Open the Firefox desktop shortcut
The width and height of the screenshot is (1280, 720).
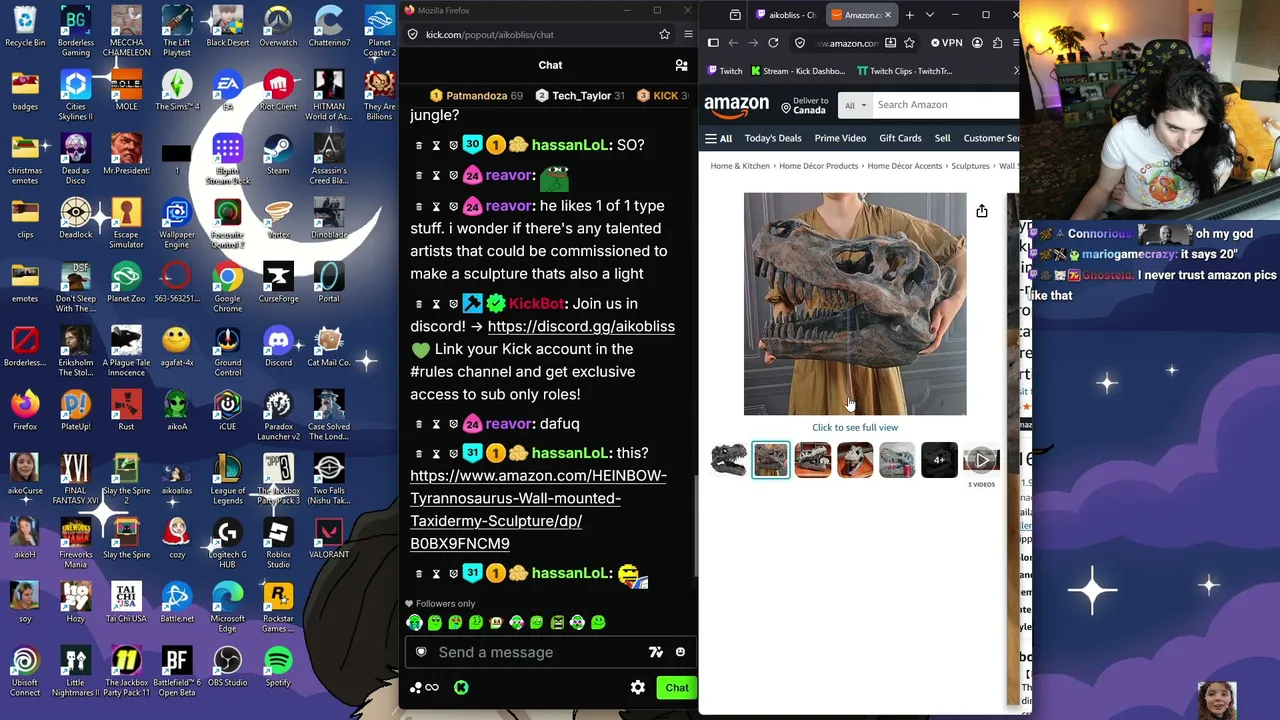tap(25, 411)
